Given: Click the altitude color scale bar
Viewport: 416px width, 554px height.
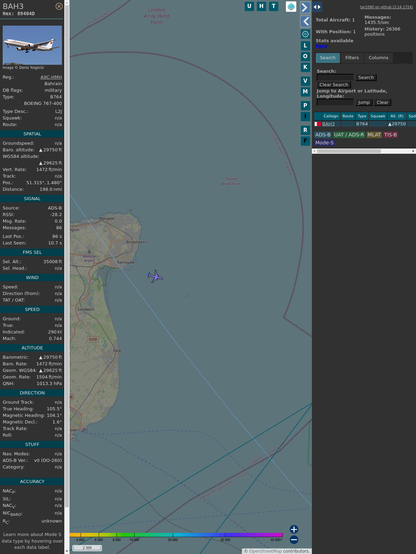Looking at the screenshot, I should (x=176, y=535).
